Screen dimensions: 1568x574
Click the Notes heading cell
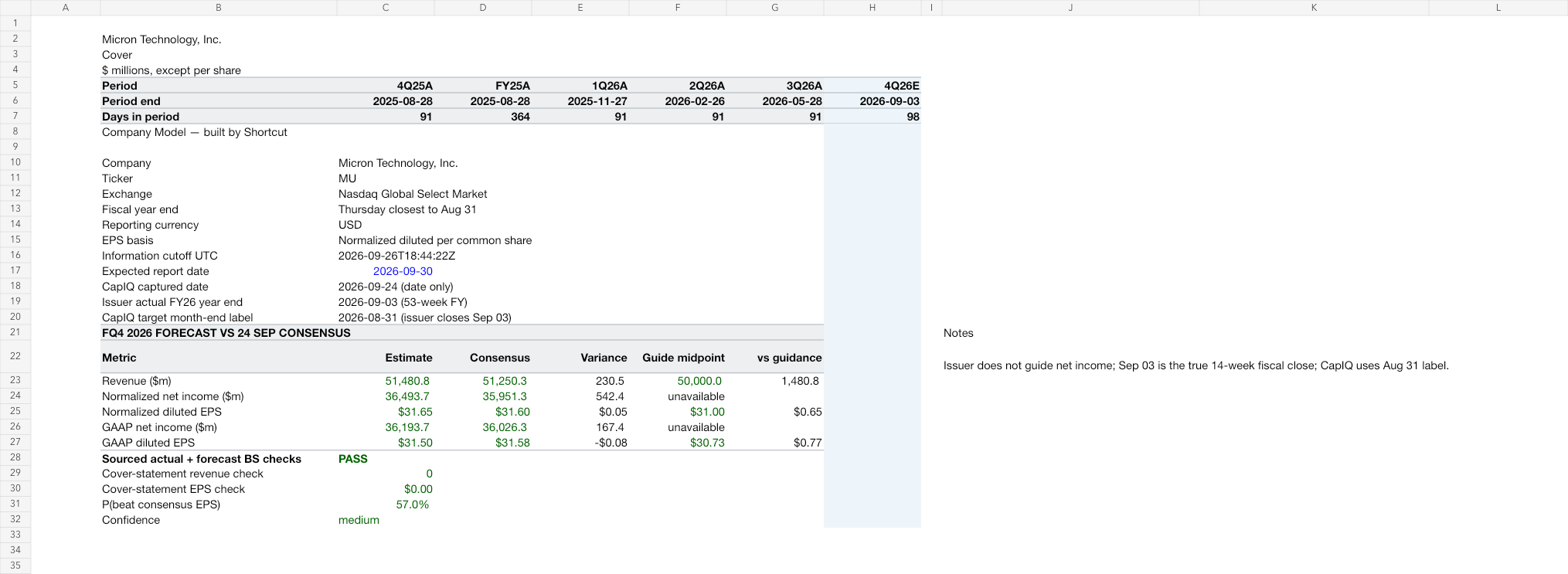958,333
